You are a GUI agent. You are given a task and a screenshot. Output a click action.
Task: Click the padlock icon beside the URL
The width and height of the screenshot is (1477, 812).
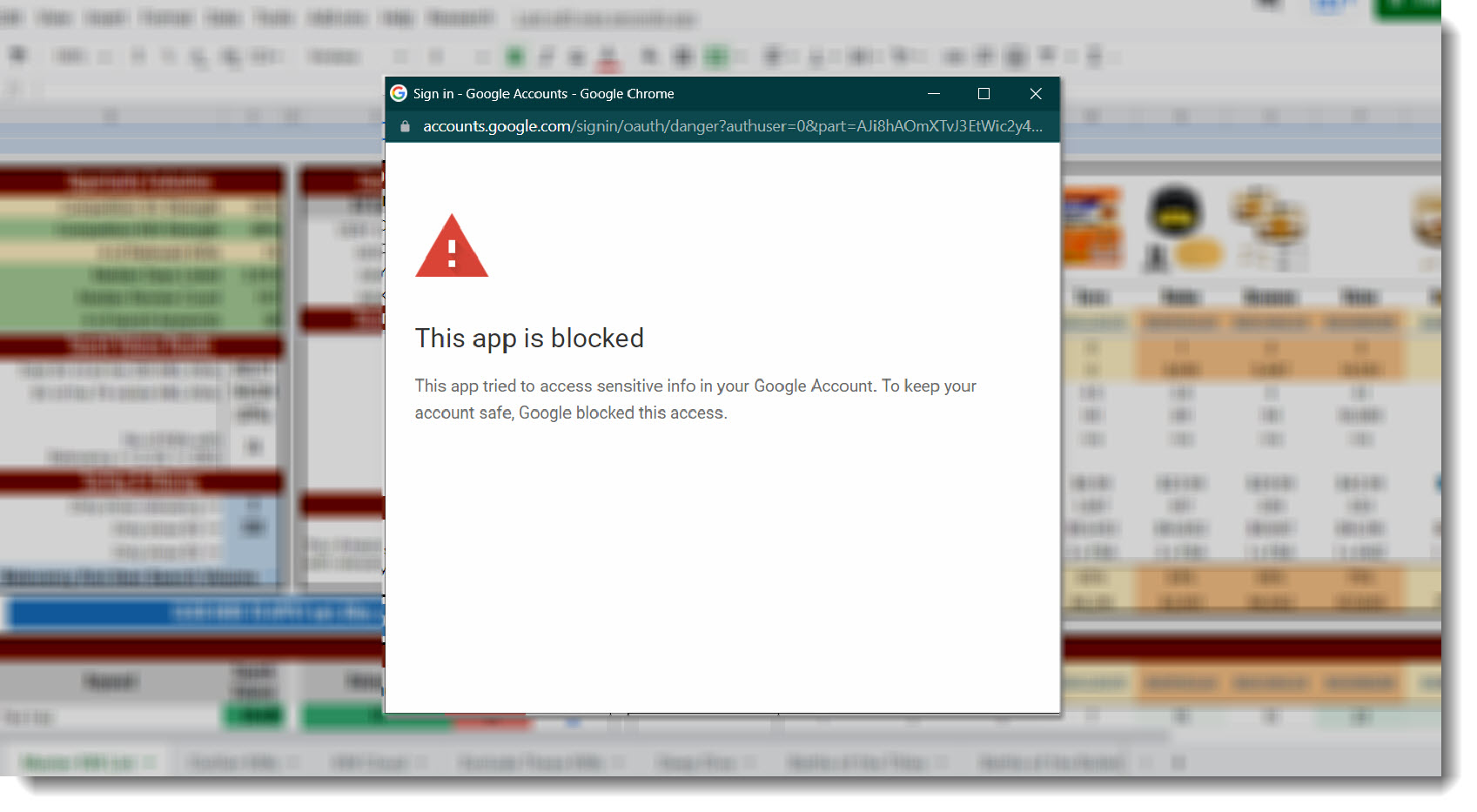405,126
